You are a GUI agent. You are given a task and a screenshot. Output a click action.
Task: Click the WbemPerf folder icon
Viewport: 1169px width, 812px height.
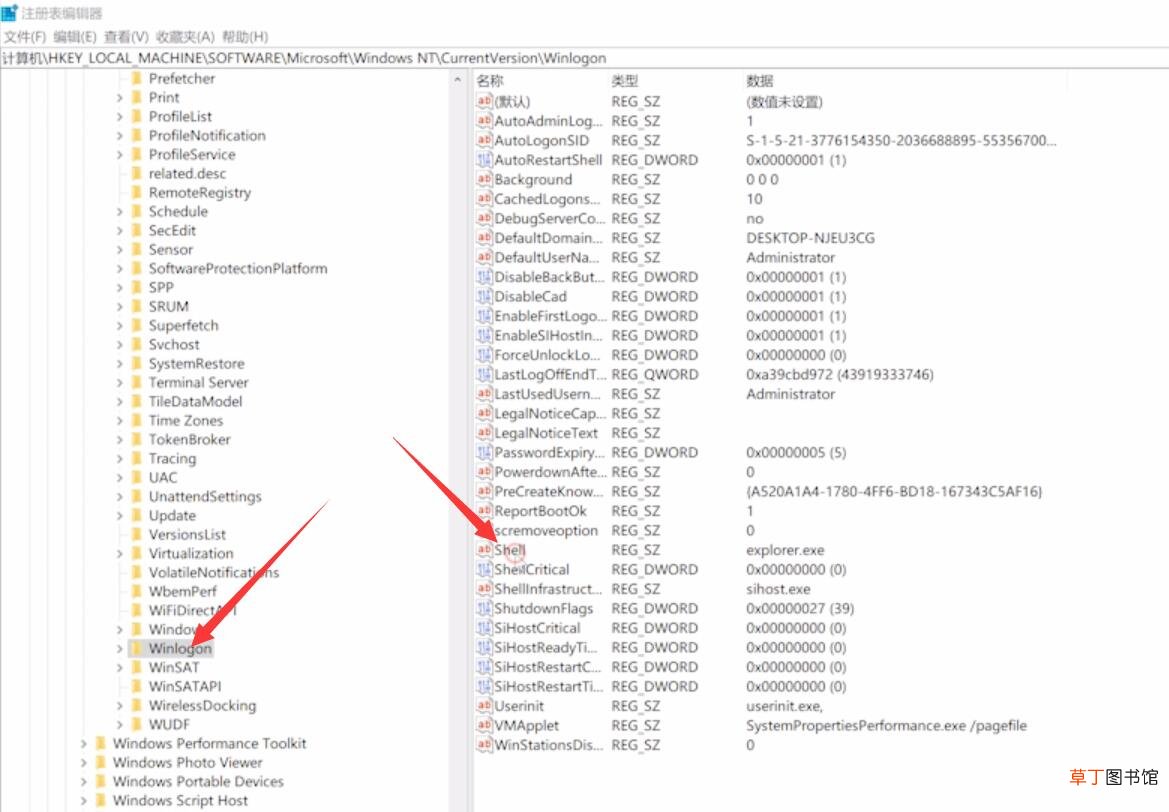[136, 591]
